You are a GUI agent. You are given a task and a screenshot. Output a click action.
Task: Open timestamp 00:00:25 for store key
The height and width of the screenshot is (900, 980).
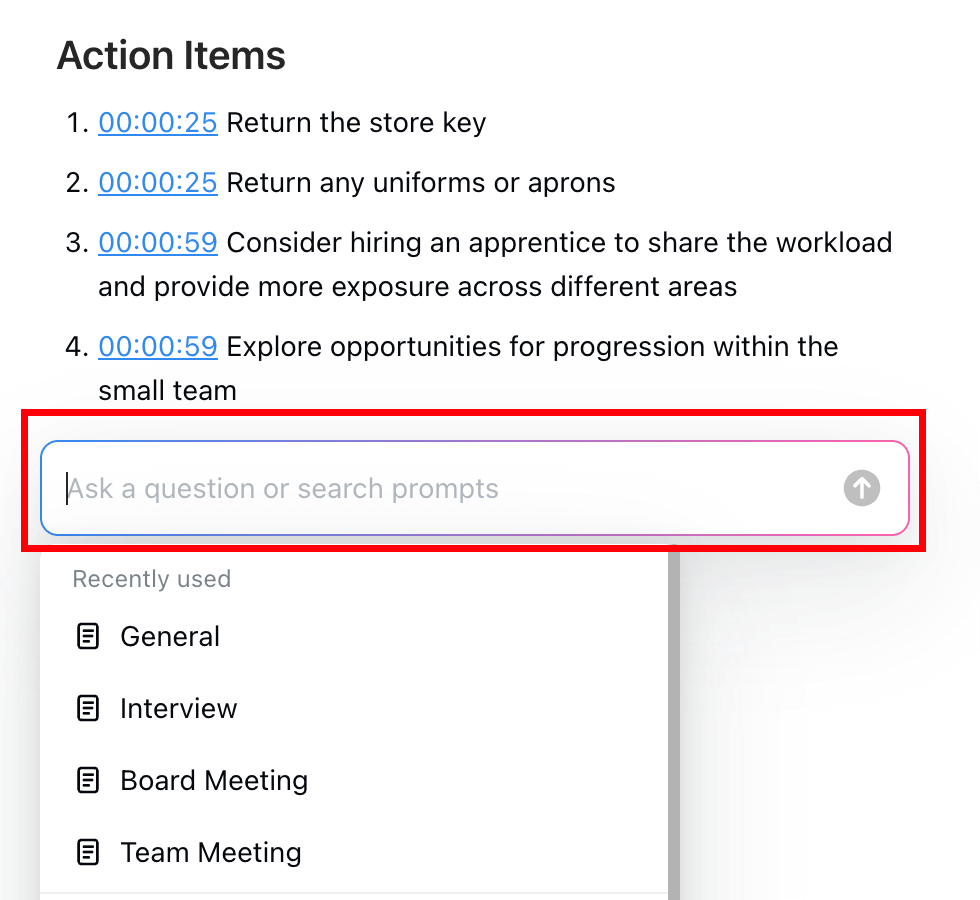point(158,122)
